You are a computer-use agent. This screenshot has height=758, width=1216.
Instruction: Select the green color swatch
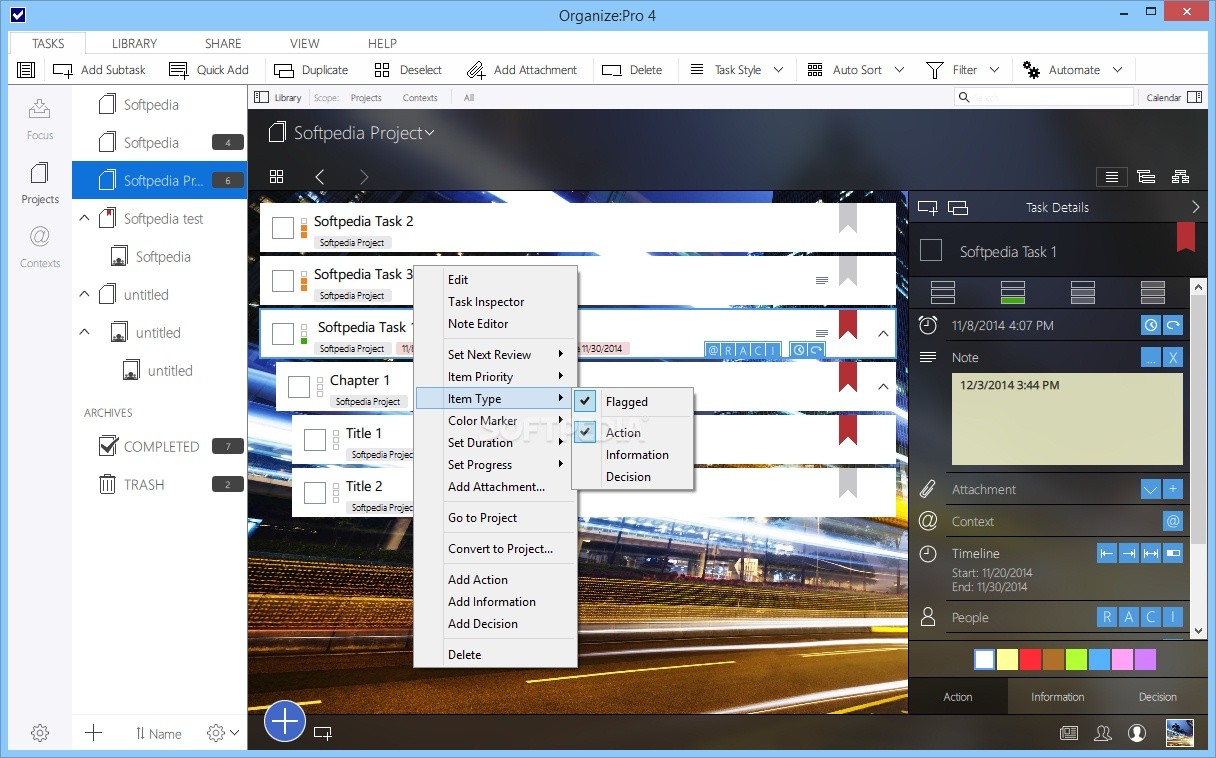[x=1076, y=659]
